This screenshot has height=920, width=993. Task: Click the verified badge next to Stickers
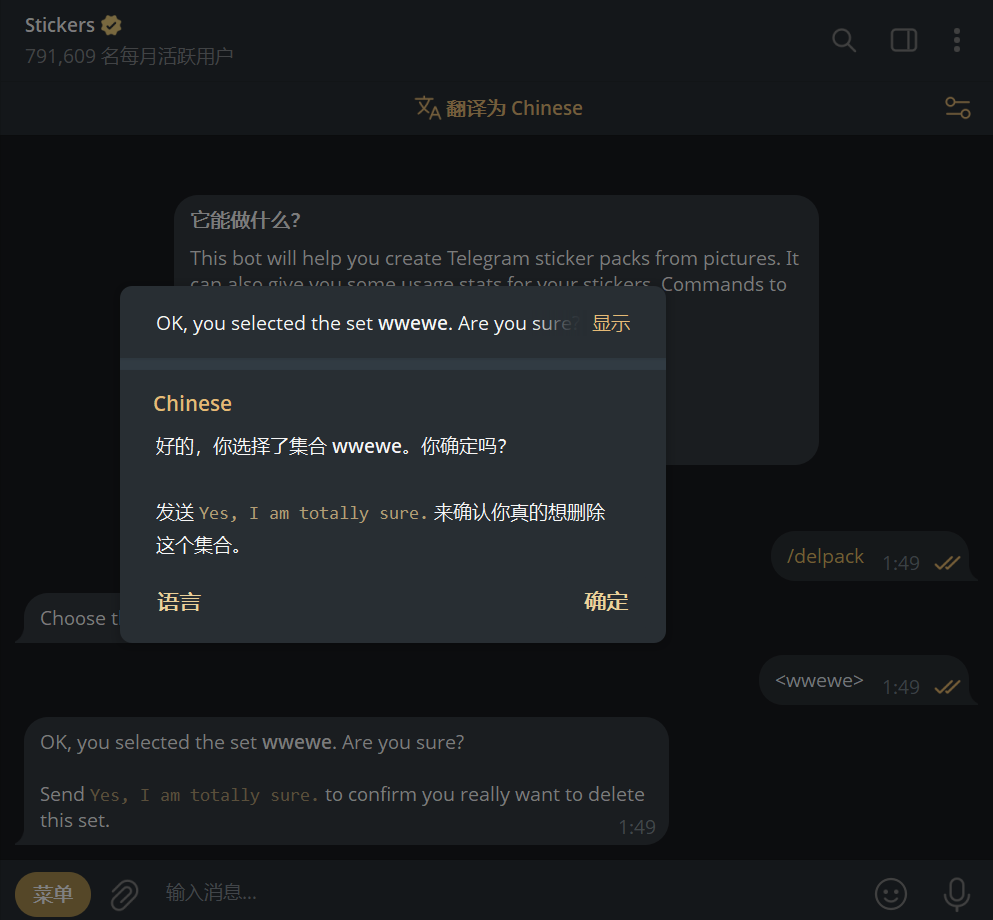pos(111,25)
